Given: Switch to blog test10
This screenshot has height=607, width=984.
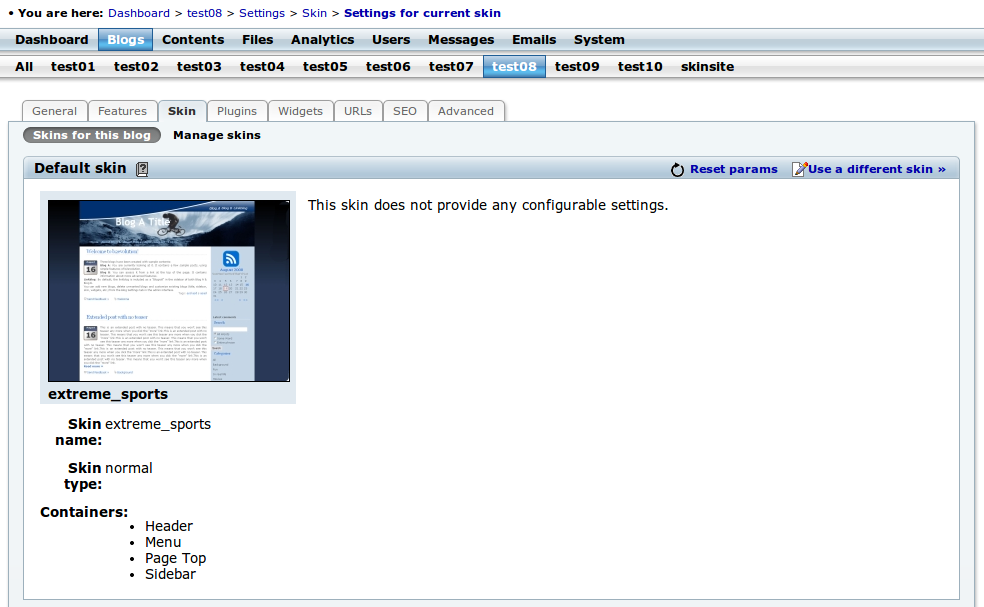Looking at the screenshot, I should pyautogui.click(x=640, y=67).
